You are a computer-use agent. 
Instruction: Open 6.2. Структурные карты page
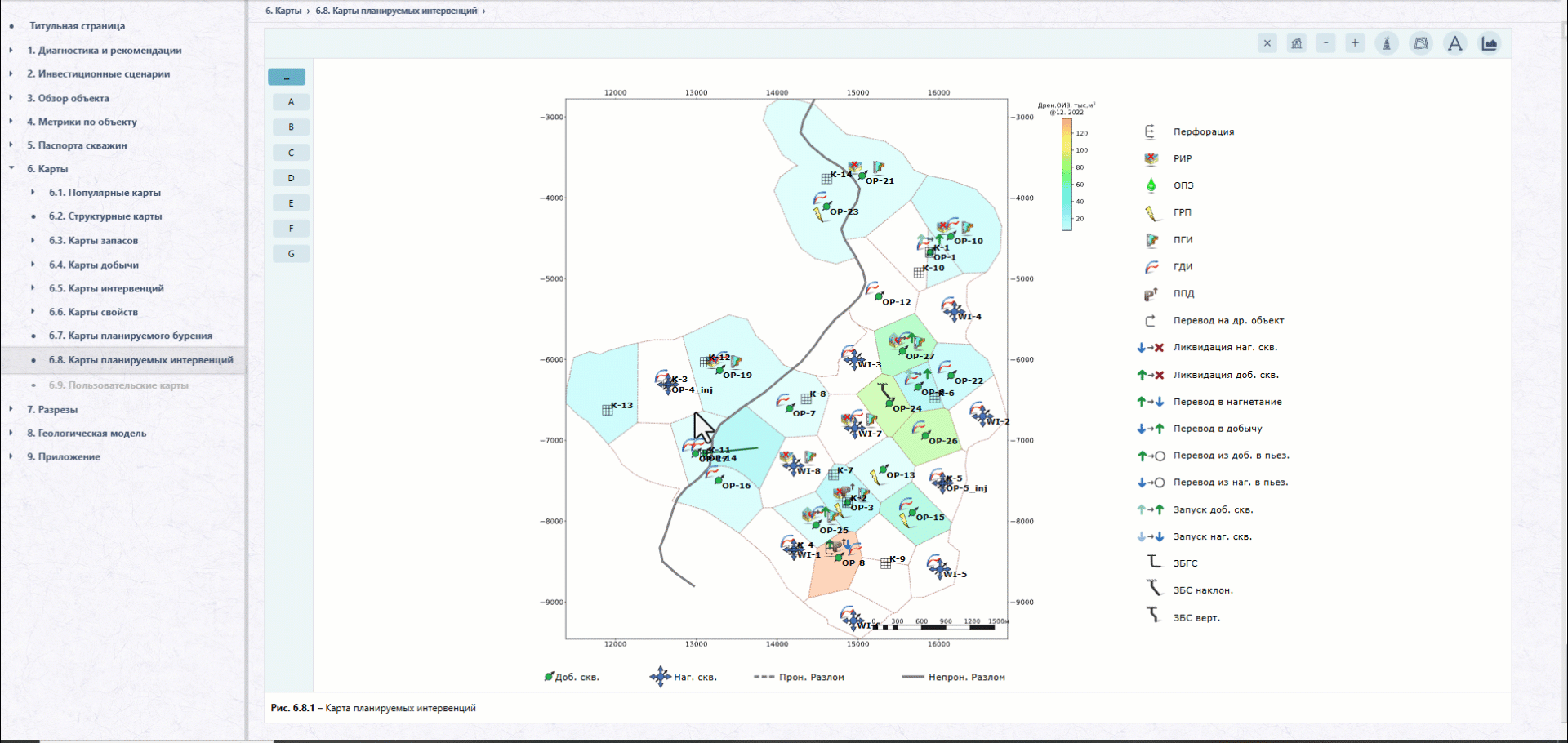(105, 216)
